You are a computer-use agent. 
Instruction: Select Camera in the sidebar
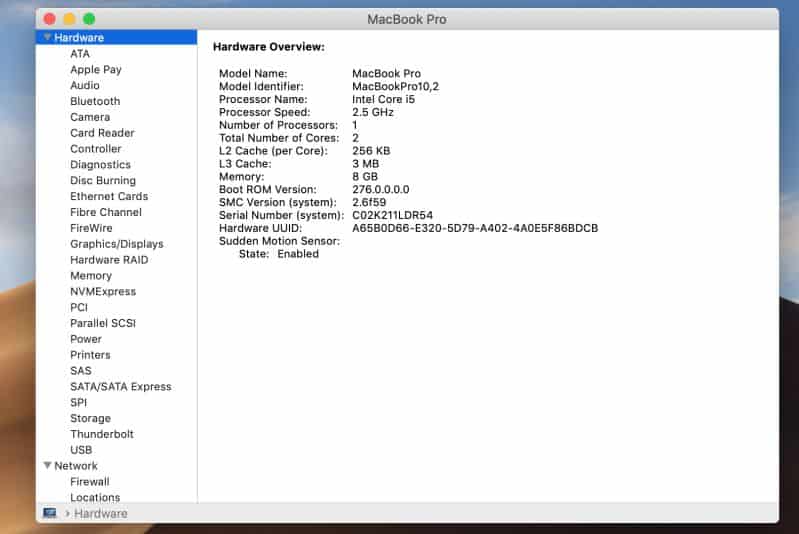[90, 117]
